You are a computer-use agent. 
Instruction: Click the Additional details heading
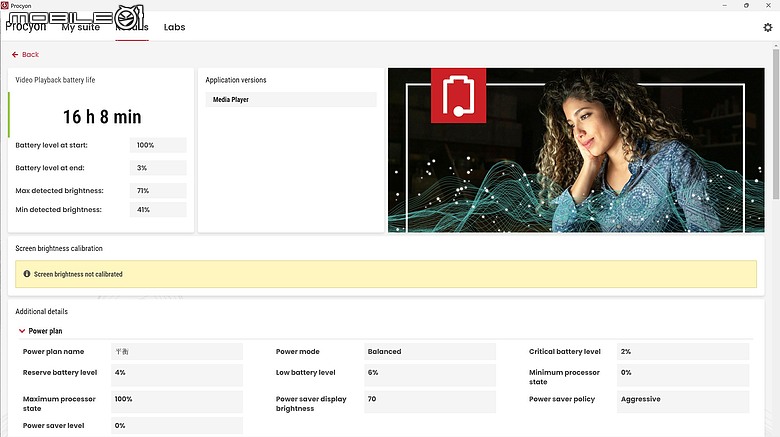click(41, 311)
